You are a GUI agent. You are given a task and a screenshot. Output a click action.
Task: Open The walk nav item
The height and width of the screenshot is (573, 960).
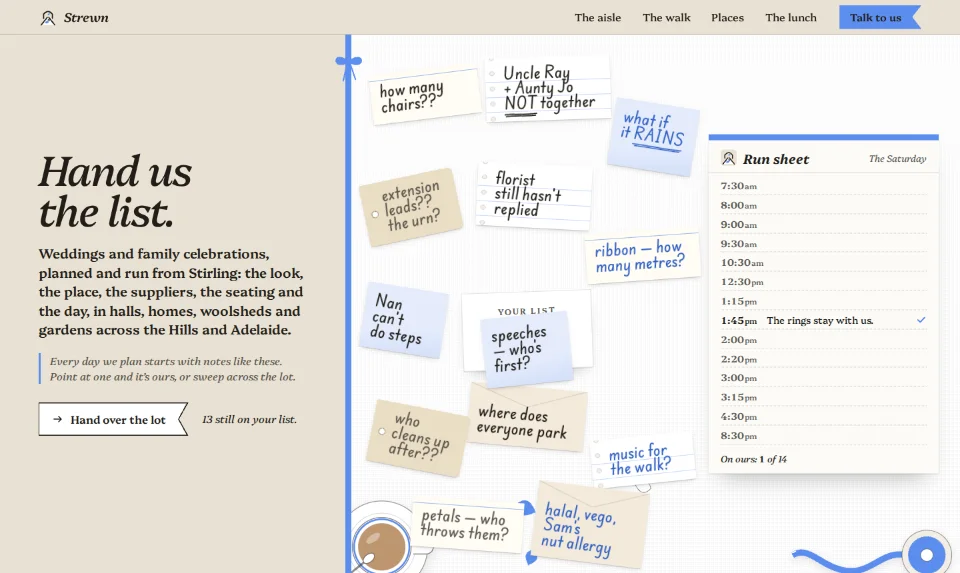tap(666, 18)
